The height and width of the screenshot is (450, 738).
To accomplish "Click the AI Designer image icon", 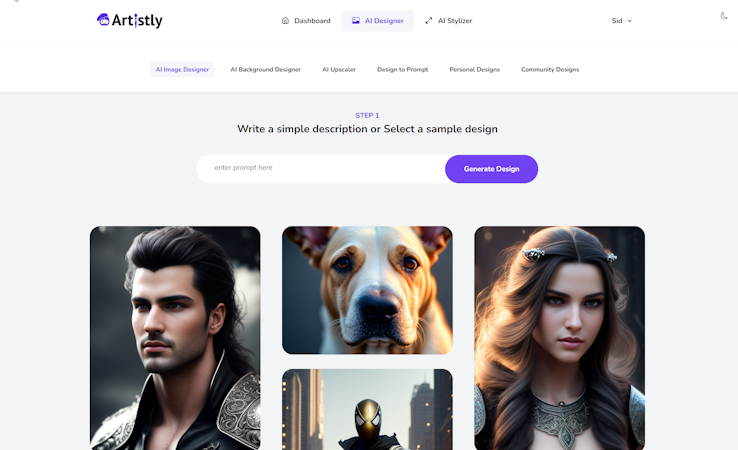I will pyautogui.click(x=356, y=21).
